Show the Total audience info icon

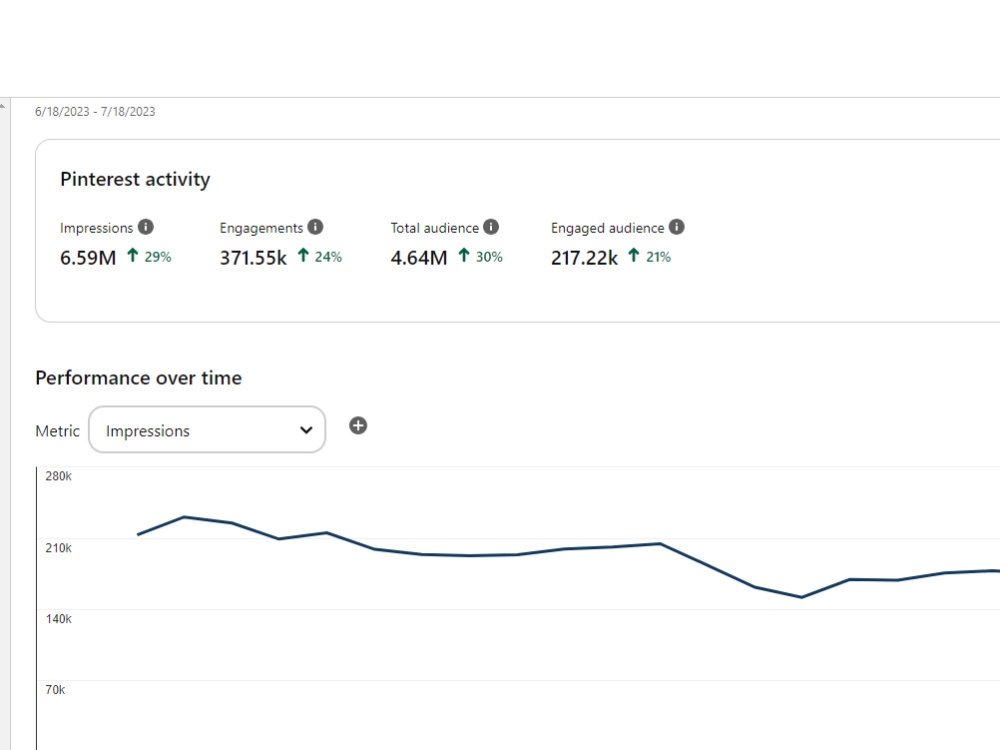click(x=491, y=227)
